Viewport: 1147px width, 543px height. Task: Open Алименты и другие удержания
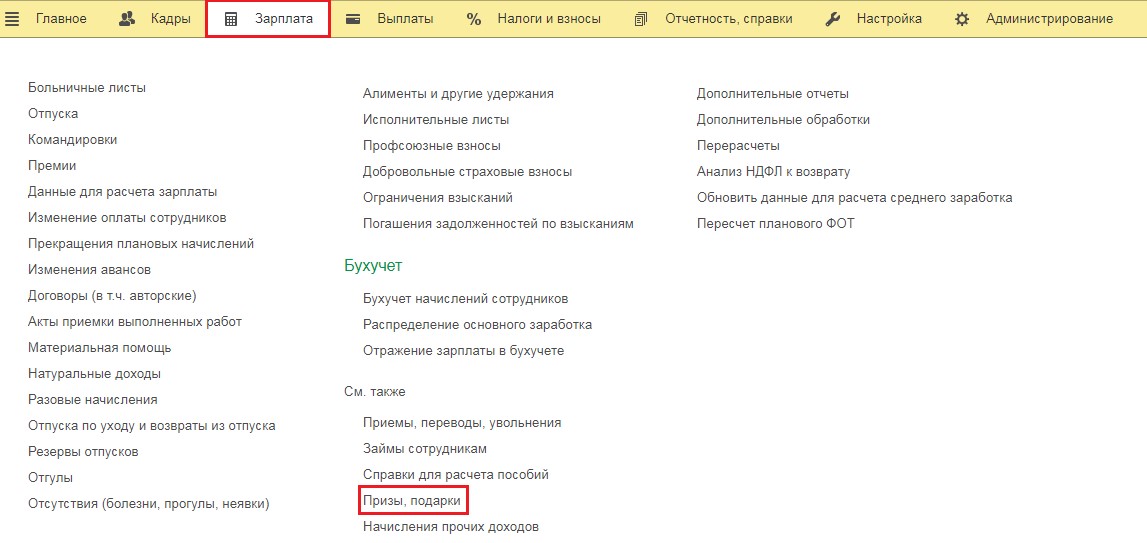coord(458,94)
